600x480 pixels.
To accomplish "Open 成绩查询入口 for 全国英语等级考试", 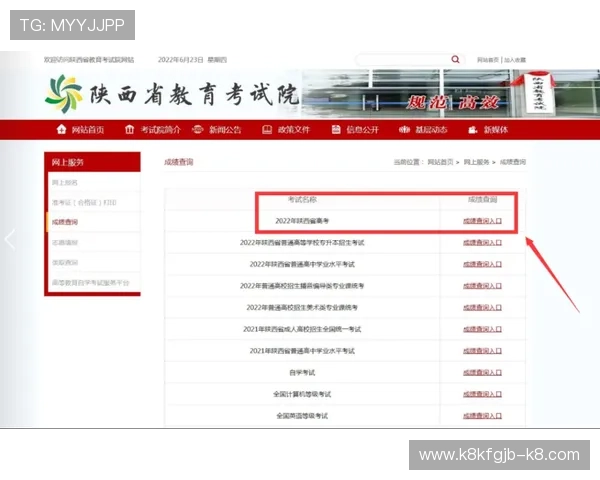I will [482, 416].
